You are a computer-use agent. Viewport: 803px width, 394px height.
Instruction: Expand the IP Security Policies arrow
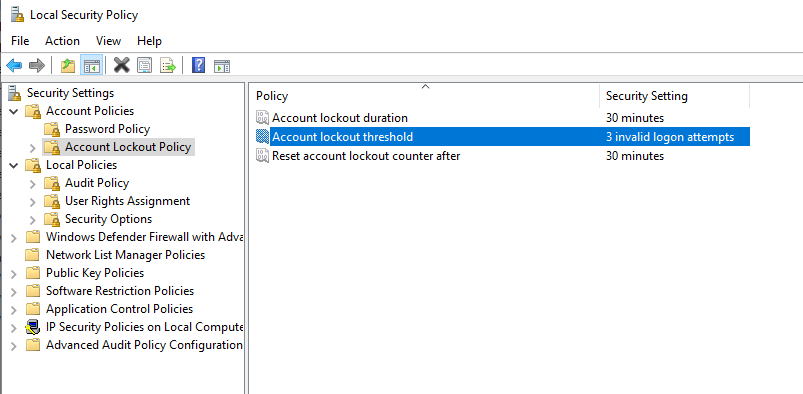(x=14, y=327)
